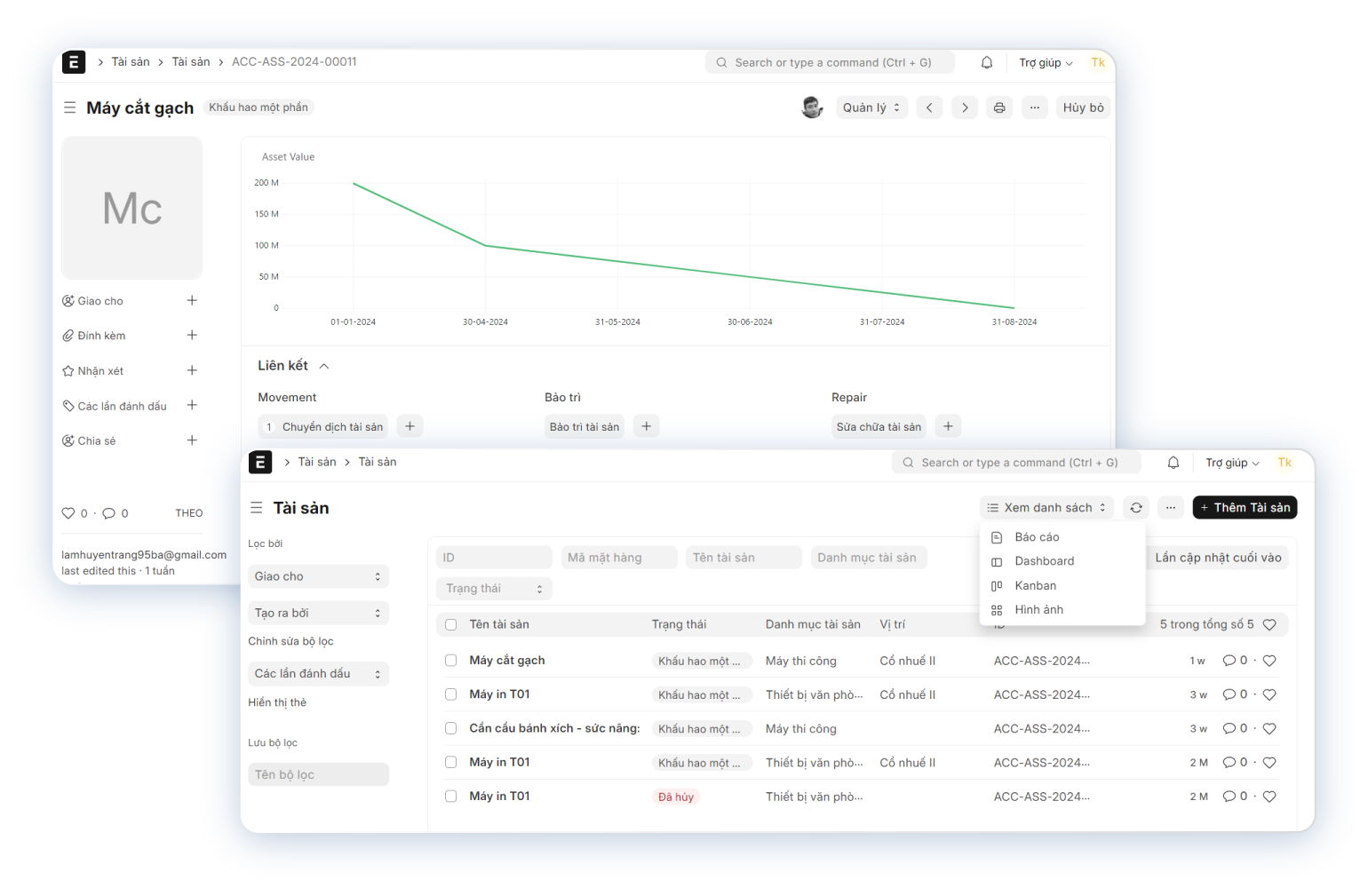
Task: Open Trạng thái filter select
Action: coord(494,589)
